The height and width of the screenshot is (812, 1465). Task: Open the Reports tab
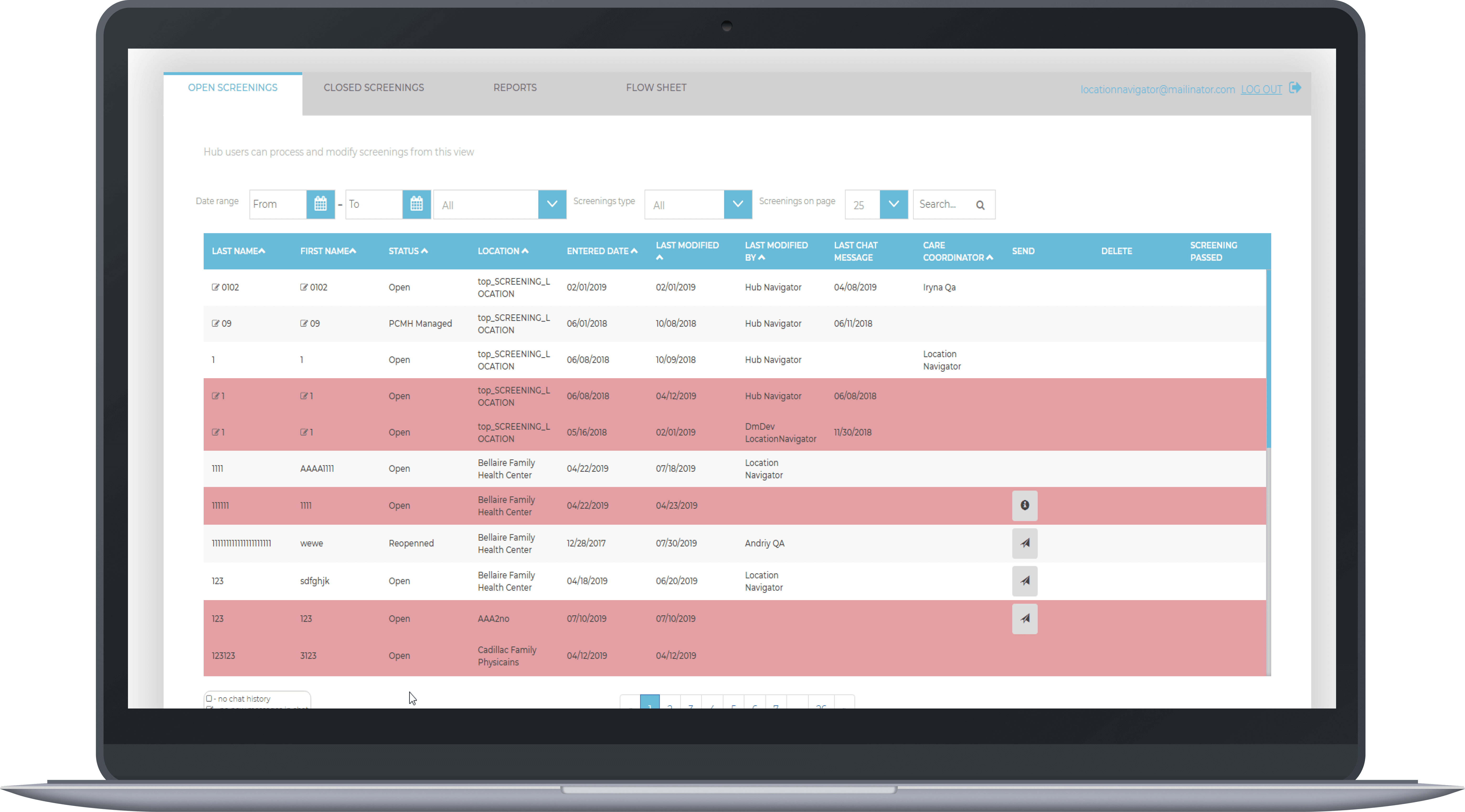click(515, 88)
